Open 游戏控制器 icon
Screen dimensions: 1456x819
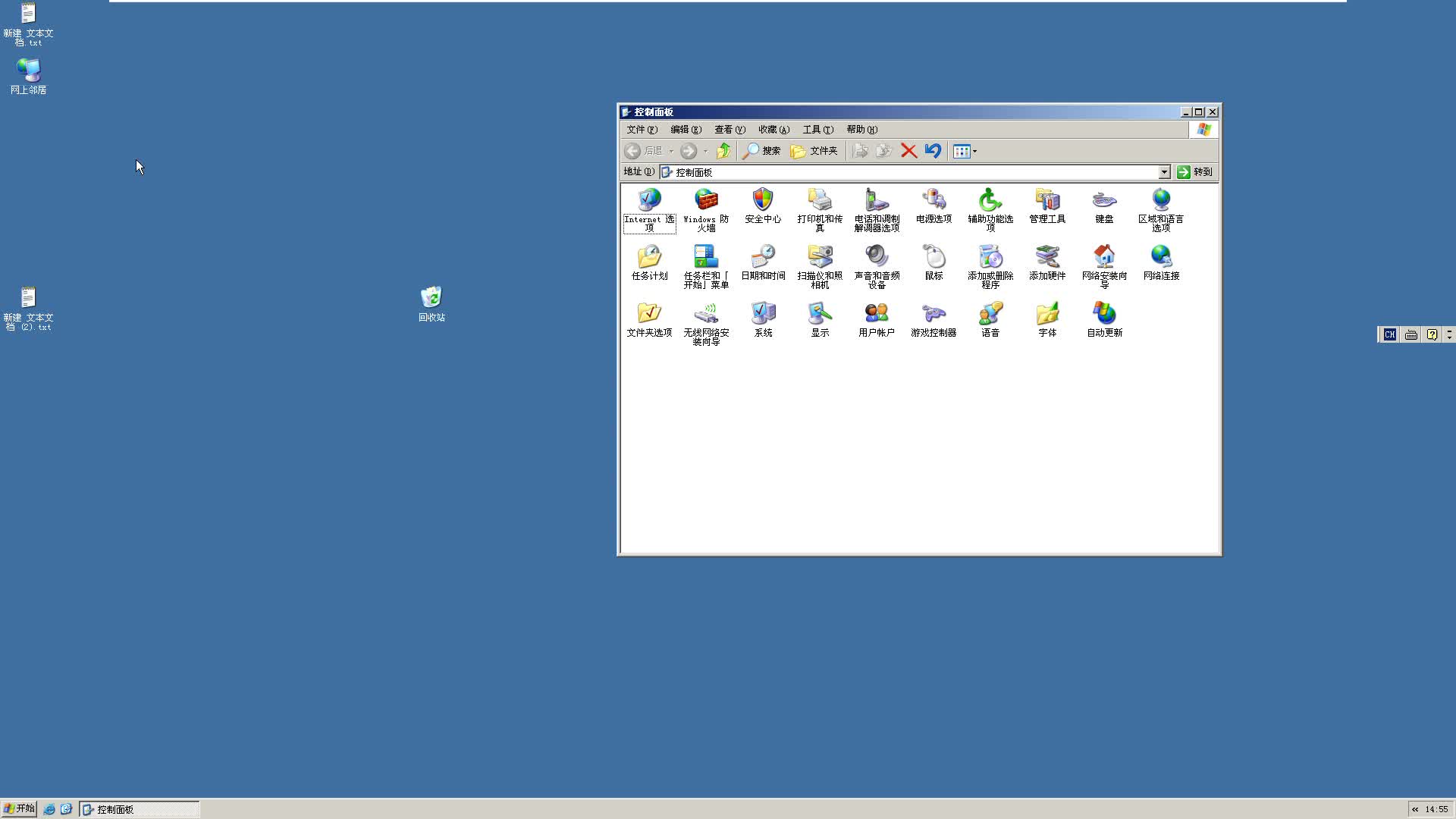[934, 319]
